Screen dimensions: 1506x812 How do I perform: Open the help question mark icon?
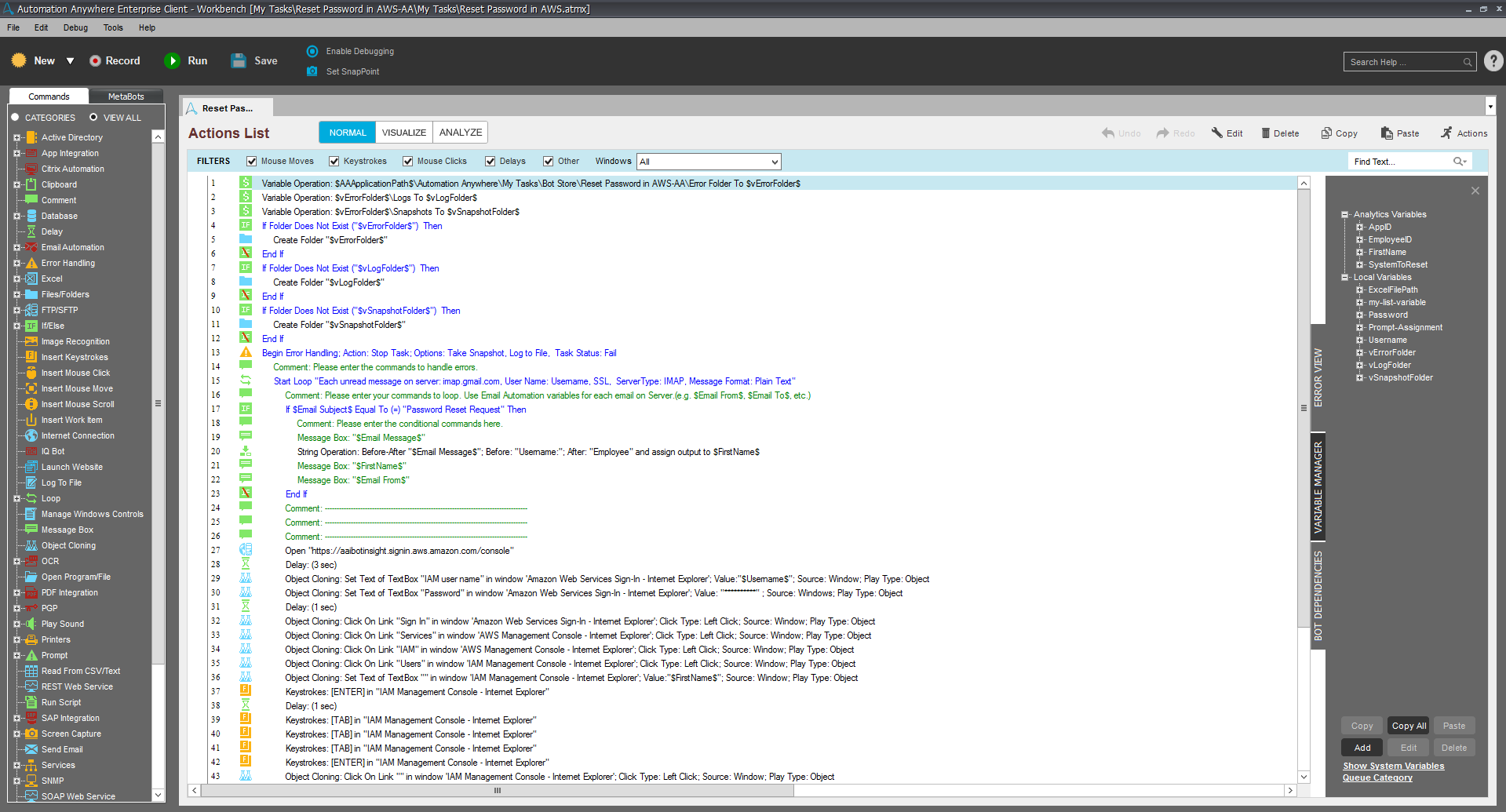(x=1493, y=61)
